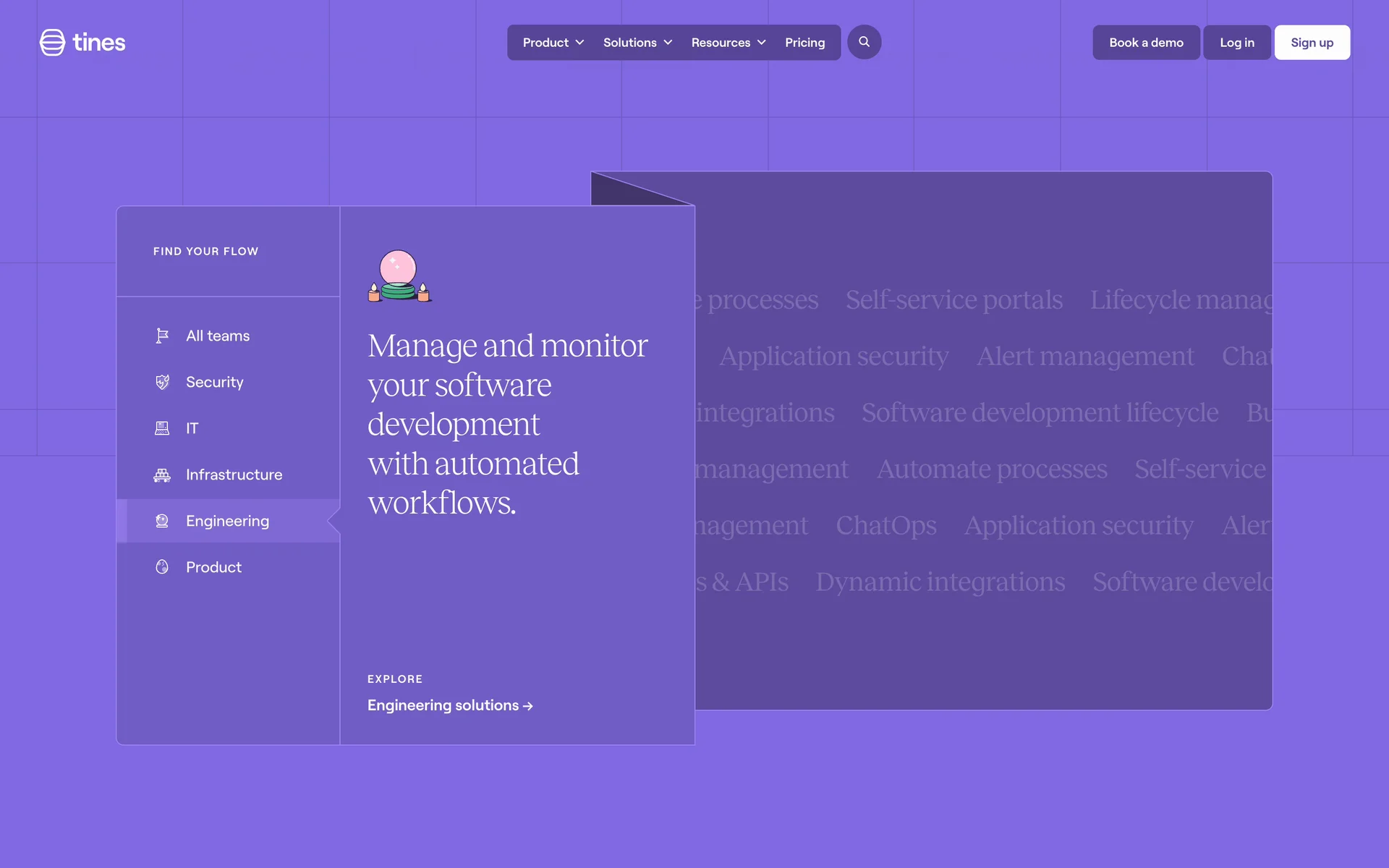Open the Pricing page
The height and width of the screenshot is (868, 1389).
(x=804, y=43)
